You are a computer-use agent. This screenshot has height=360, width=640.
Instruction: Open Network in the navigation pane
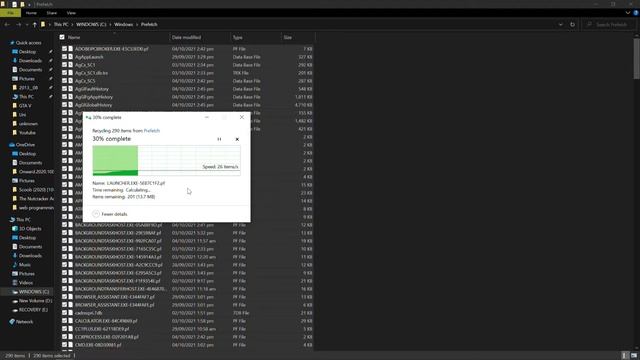pyautogui.click(x=24, y=322)
